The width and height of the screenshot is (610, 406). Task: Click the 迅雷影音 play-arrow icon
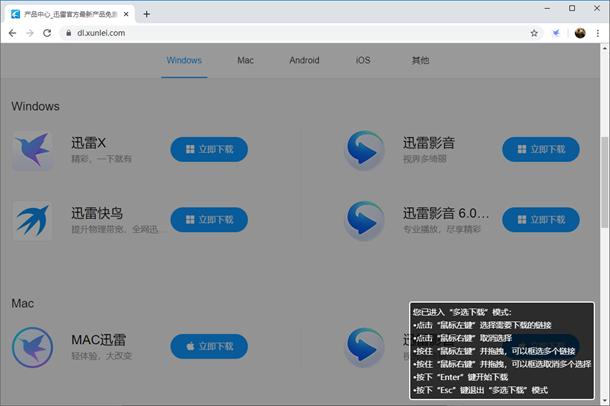pyautogui.click(x=364, y=149)
